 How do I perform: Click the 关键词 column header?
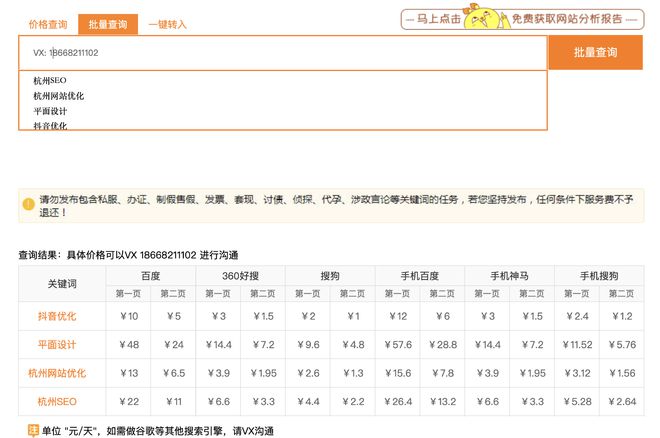62,284
